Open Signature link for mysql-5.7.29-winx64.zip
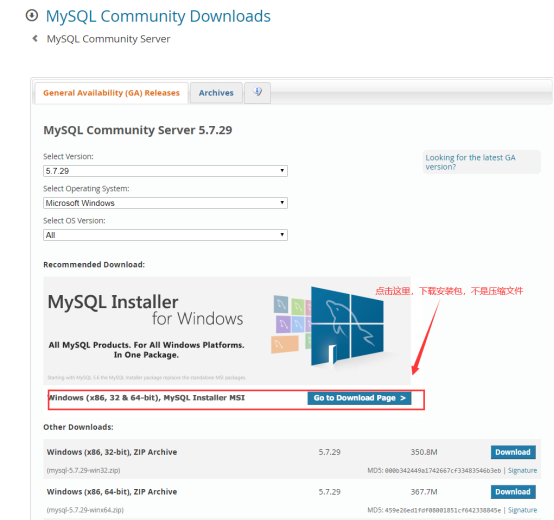Image resolution: width=554 pixels, height=520 pixels. click(x=522, y=510)
